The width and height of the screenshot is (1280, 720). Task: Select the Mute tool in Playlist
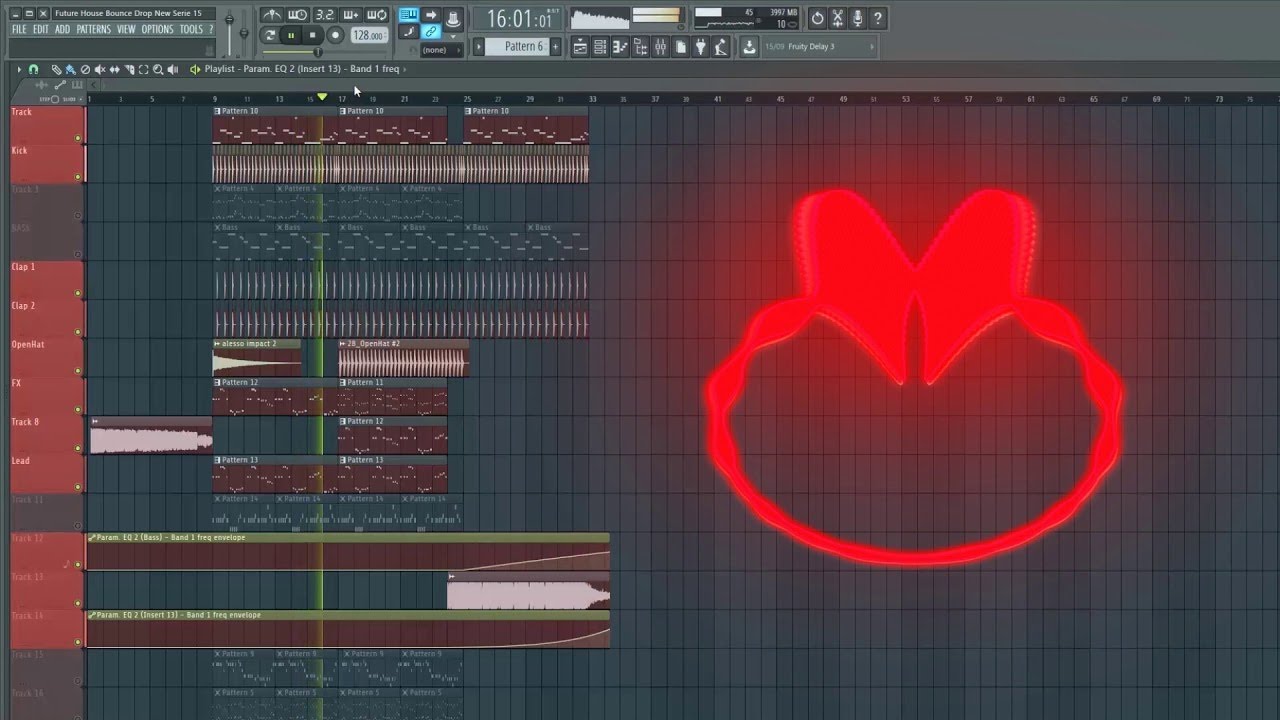pyautogui.click(x=99, y=69)
